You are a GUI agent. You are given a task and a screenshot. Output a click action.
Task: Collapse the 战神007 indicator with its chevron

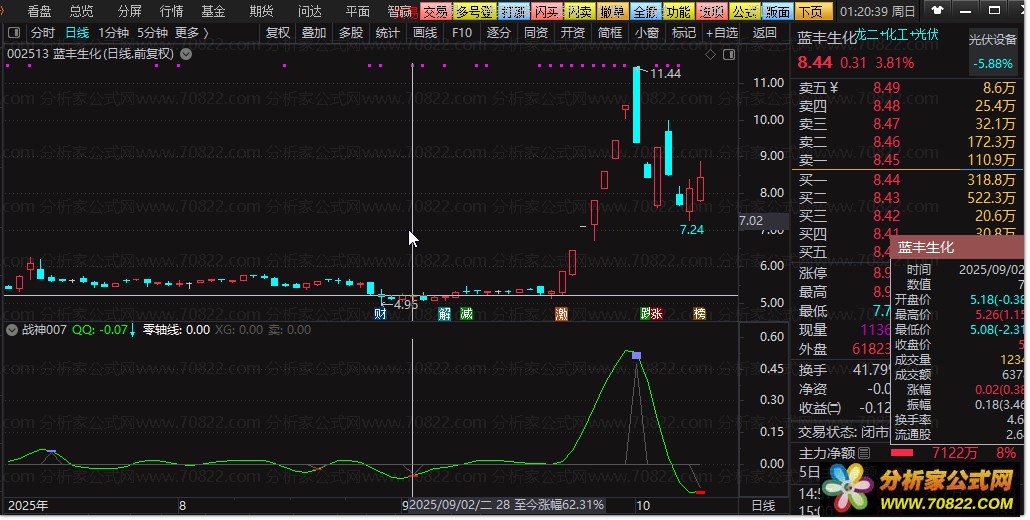tap(12, 330)
